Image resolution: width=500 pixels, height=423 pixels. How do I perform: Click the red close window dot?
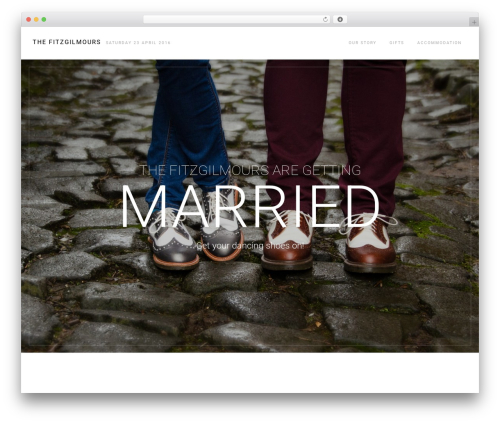pyautogui.click(x=29, y=19)
